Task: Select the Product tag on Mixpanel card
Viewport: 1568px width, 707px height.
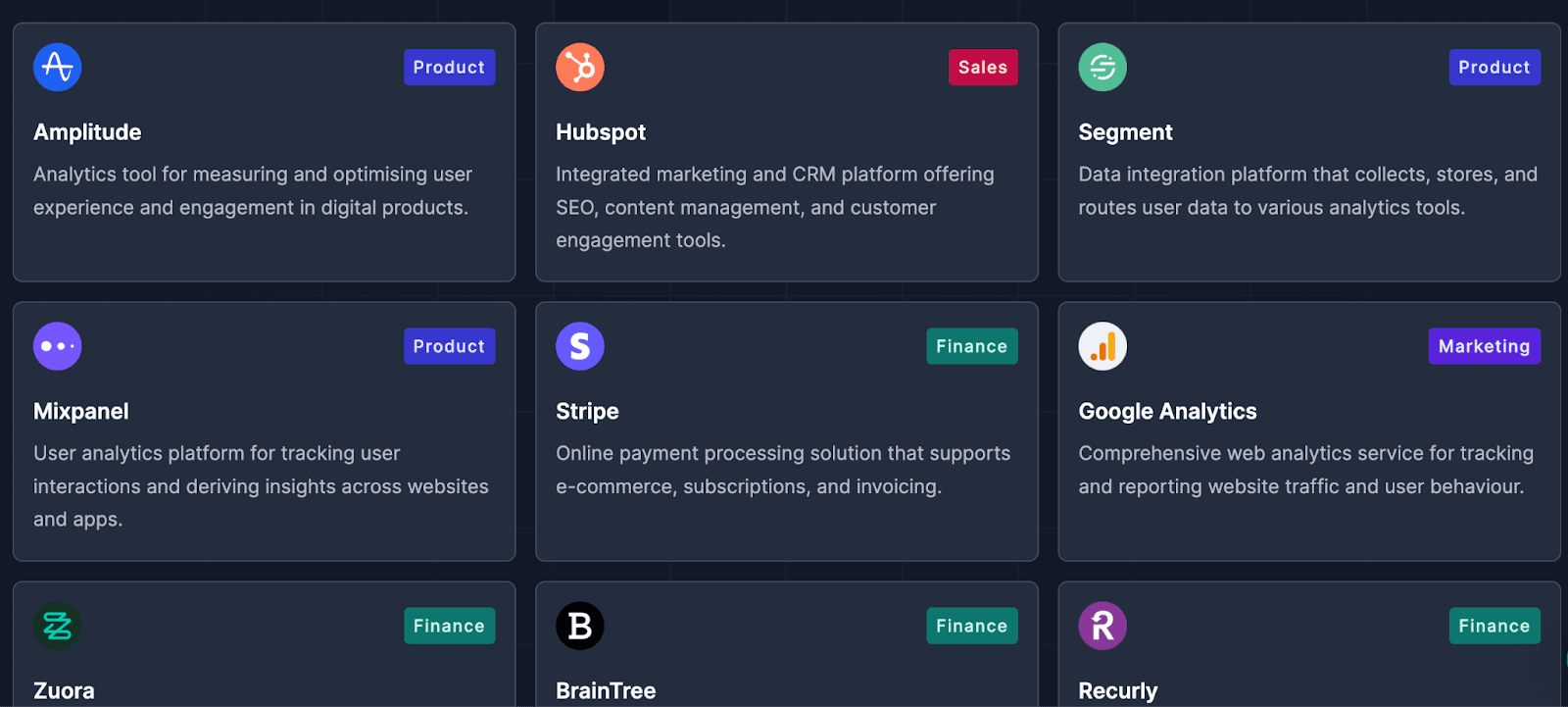Action: tap(450, 346)
